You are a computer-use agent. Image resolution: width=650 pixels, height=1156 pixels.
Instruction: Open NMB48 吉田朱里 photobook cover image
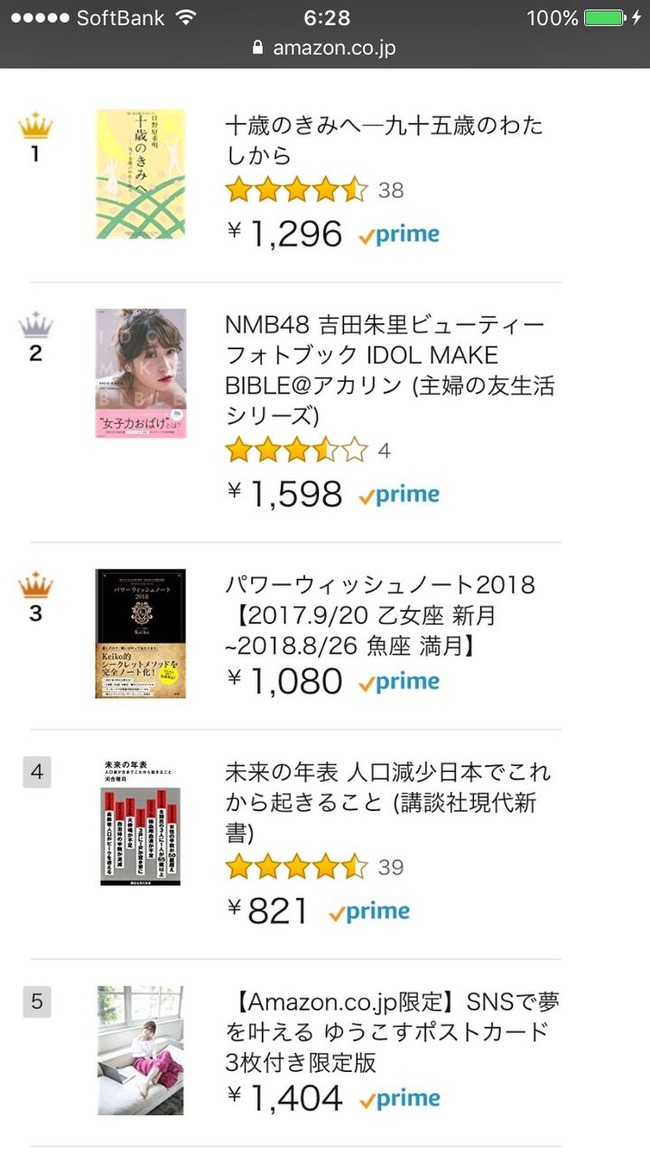click(x=140, y=373)
